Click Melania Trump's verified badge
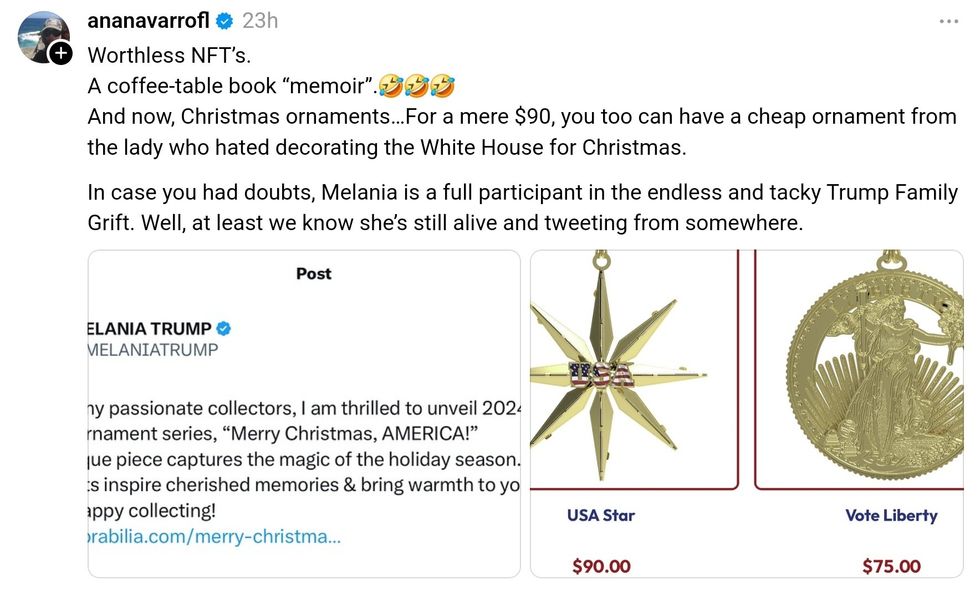The height and width of the screenshot is (600, 980). tap(225, 328)
